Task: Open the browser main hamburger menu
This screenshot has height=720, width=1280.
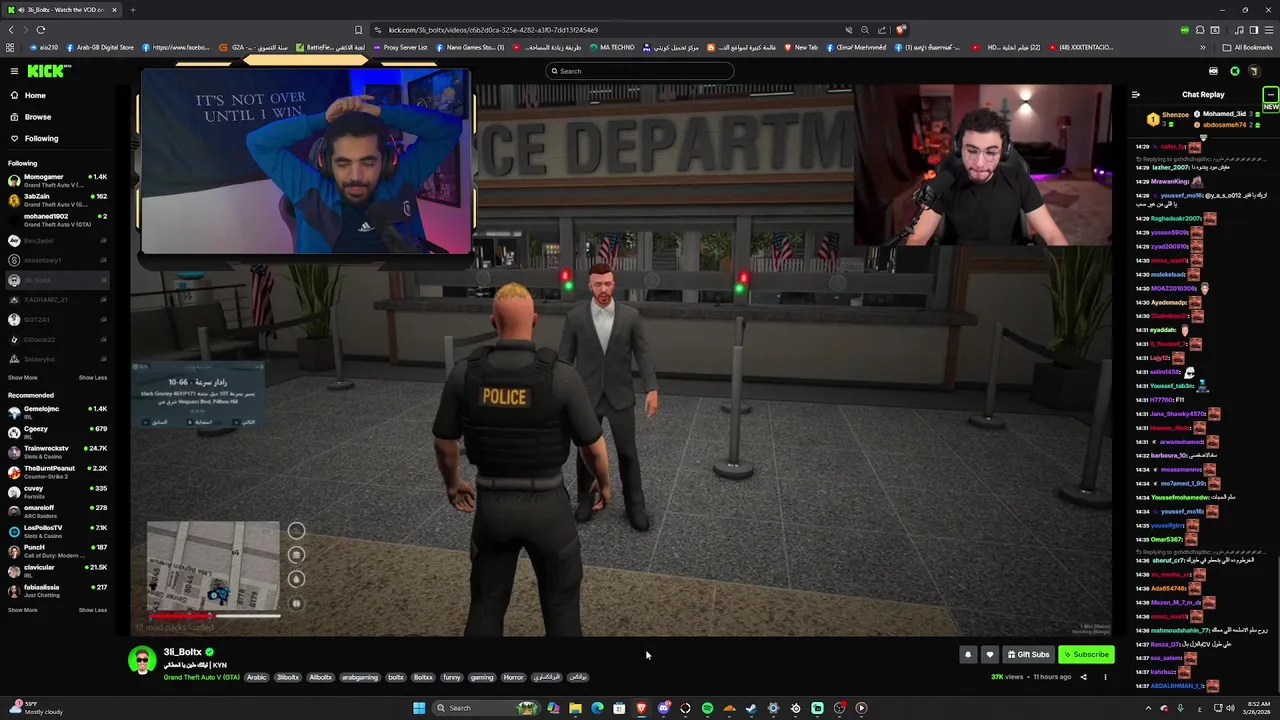Action: coord(1269,30)
